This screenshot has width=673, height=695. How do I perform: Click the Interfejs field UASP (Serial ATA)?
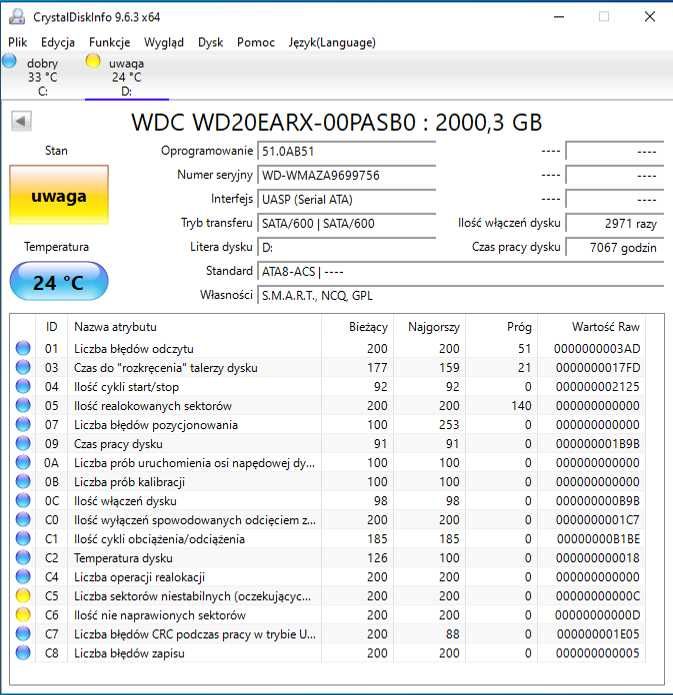pos(347,199)
